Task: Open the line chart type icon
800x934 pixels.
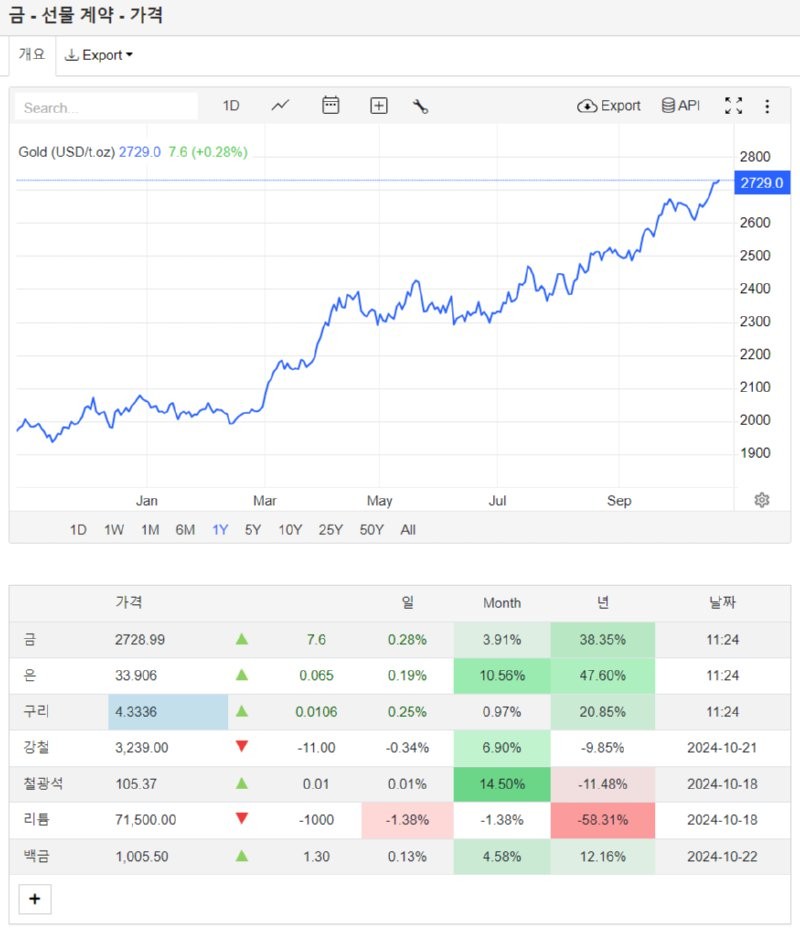Action: [x=280, y=106]
